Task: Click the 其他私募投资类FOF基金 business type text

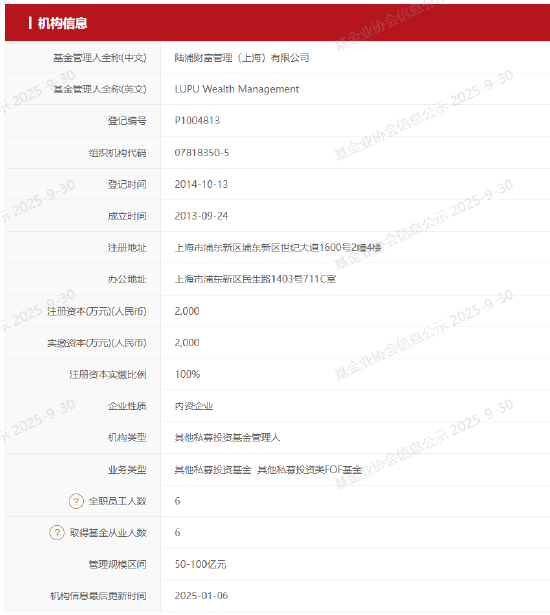Action: click(309, 469)
